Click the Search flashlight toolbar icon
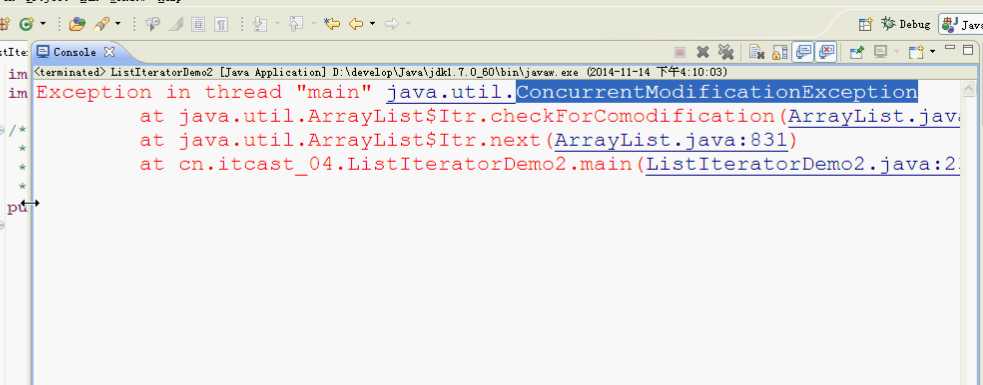 pos(102,24)
